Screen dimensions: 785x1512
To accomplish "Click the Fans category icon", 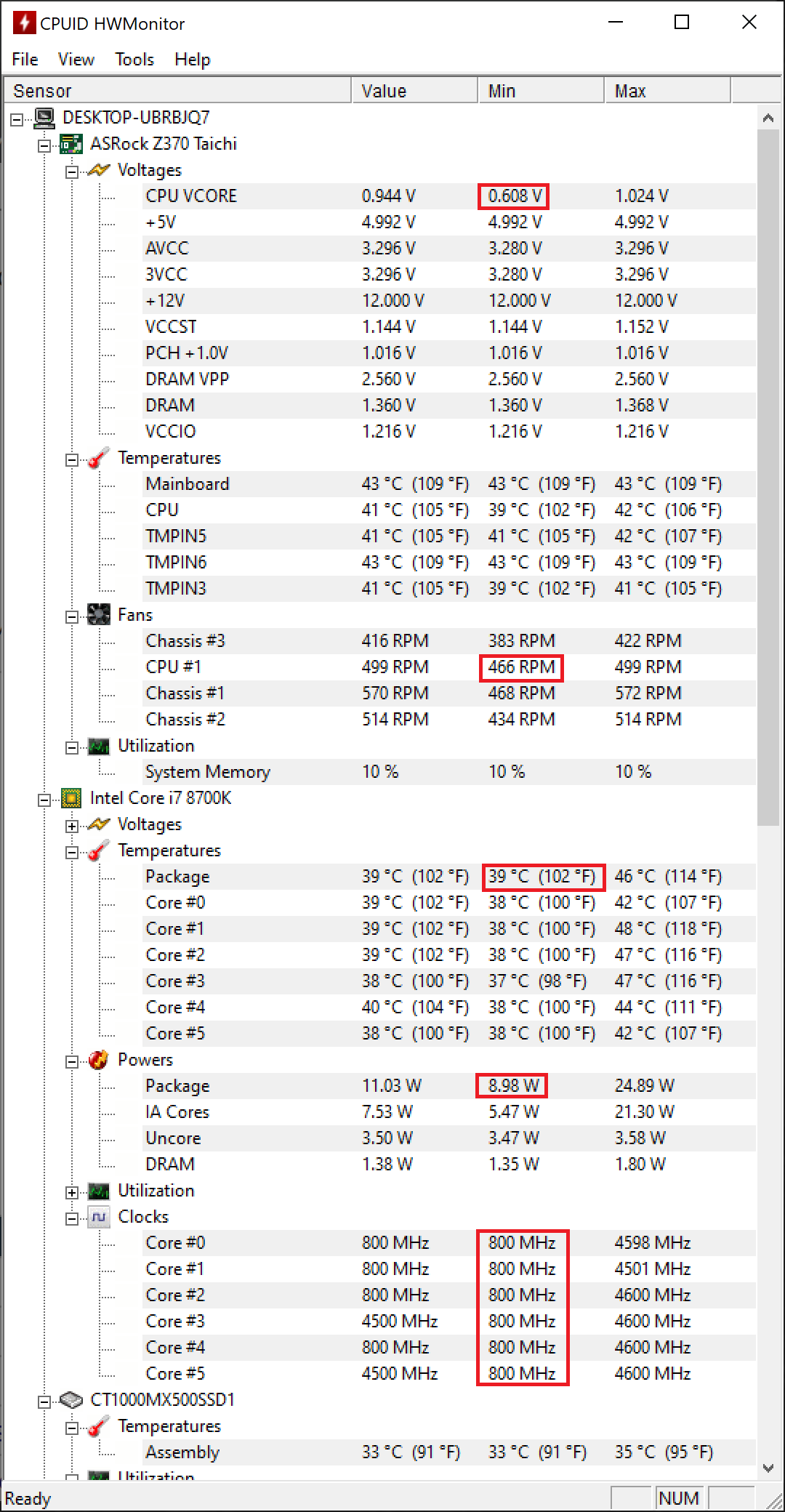I will [99, 615].
